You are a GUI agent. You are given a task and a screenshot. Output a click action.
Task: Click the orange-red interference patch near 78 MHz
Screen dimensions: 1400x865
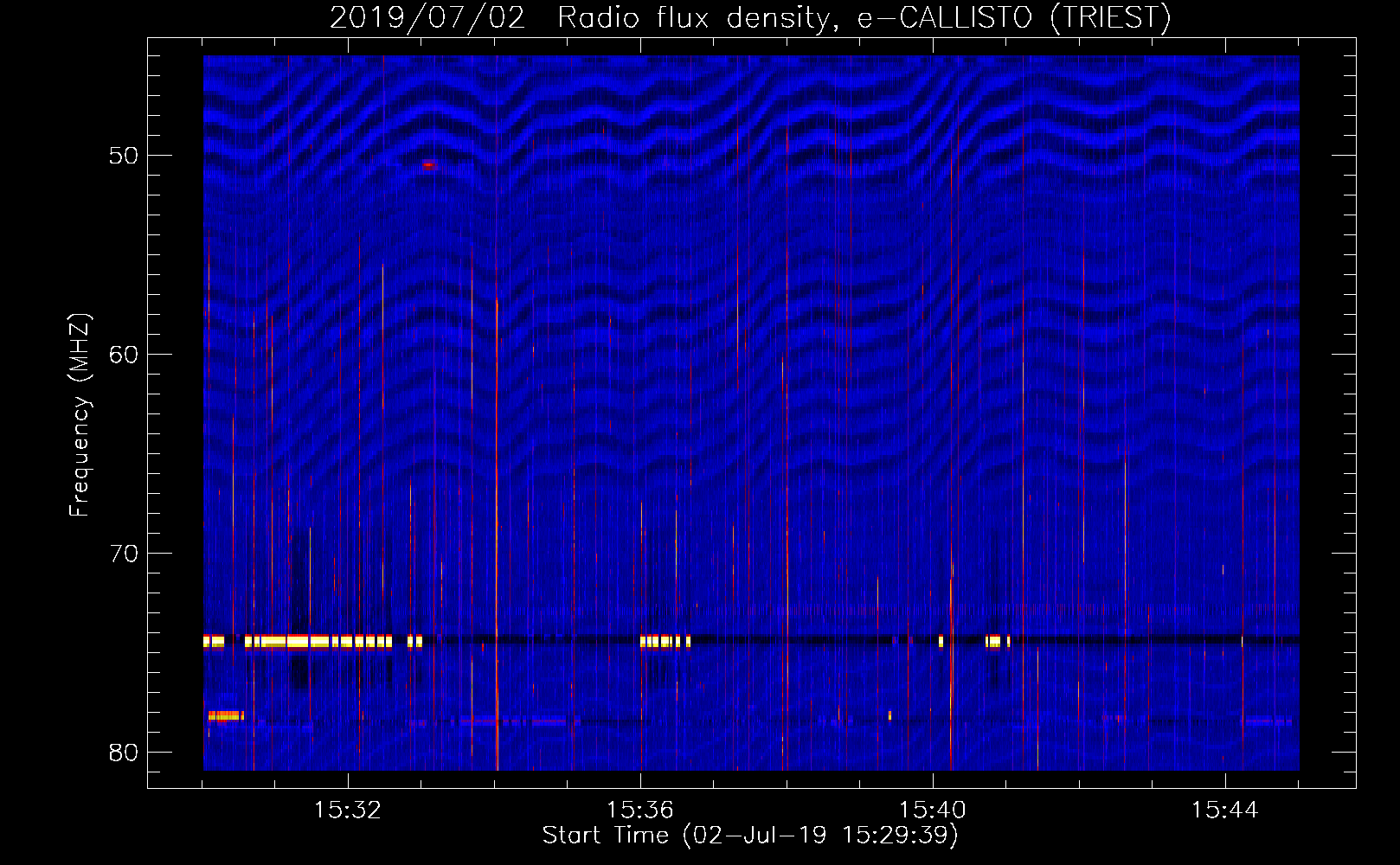(226, 715)
